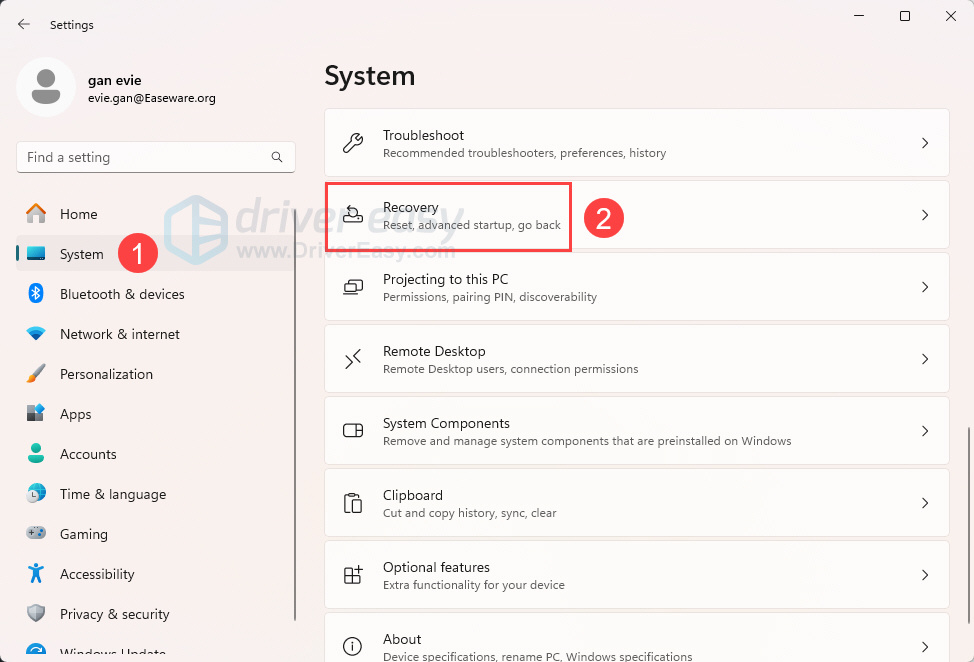Screen dimensions: 974x662
Task: Click the Clipboard icon
Action: click(353, 503)
